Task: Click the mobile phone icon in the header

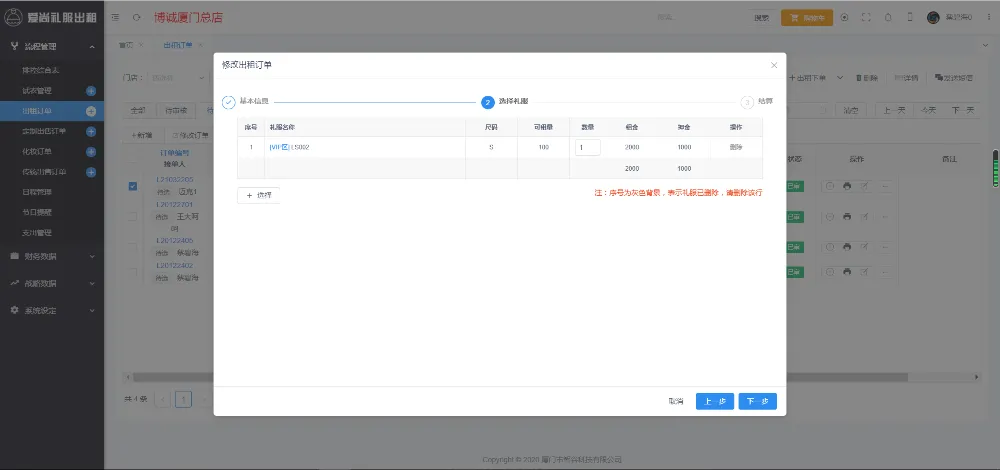Action: click(x=909, y=17)
